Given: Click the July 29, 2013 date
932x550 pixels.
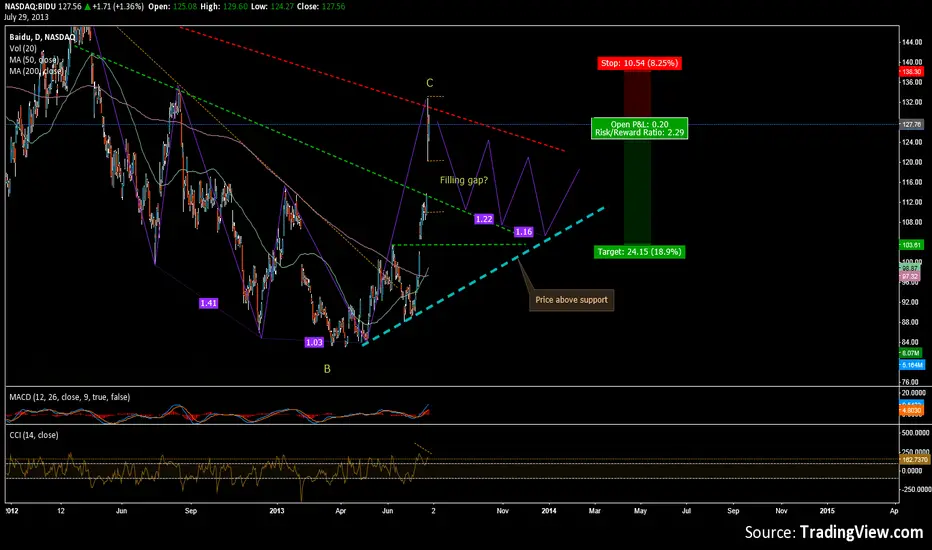Looking at the screenshot, I should 26,17.
